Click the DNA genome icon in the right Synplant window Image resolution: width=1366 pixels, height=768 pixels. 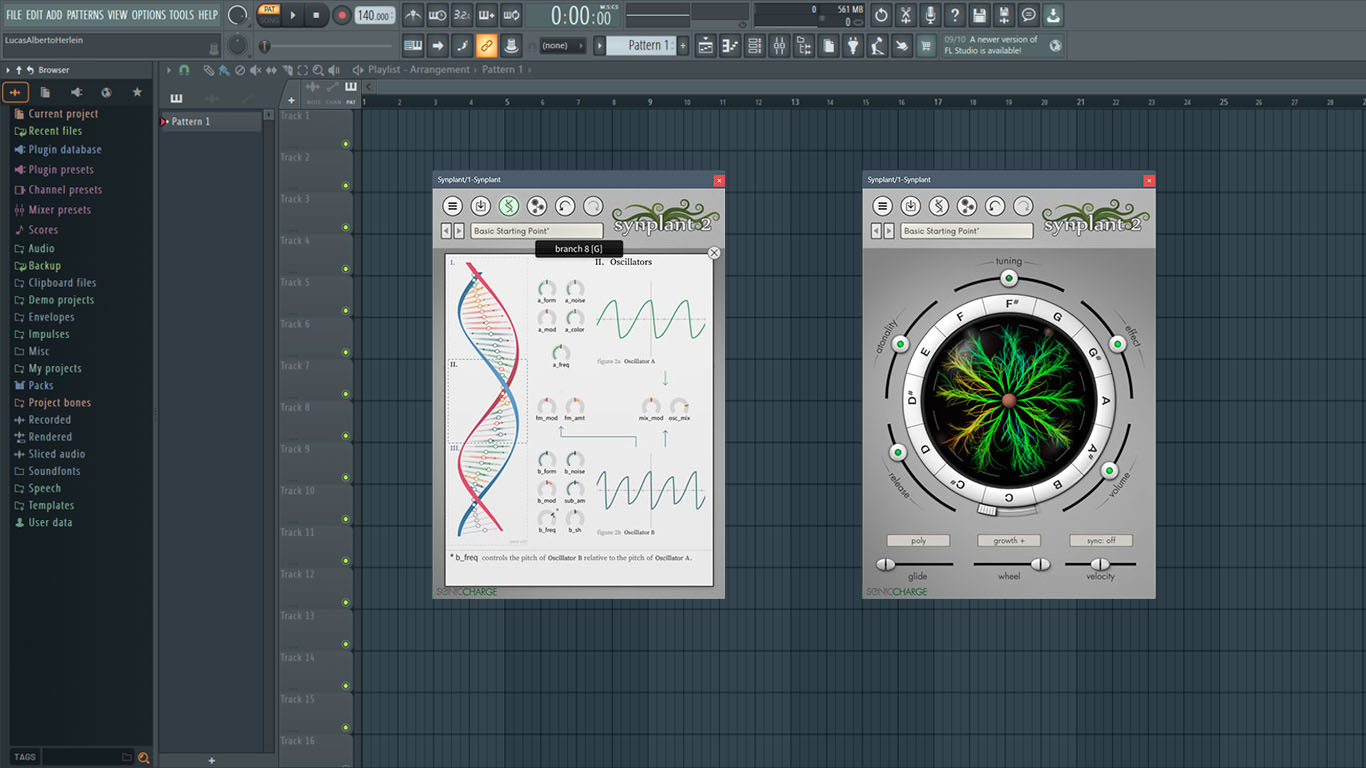pyautogui.click(x=939, y=206)
